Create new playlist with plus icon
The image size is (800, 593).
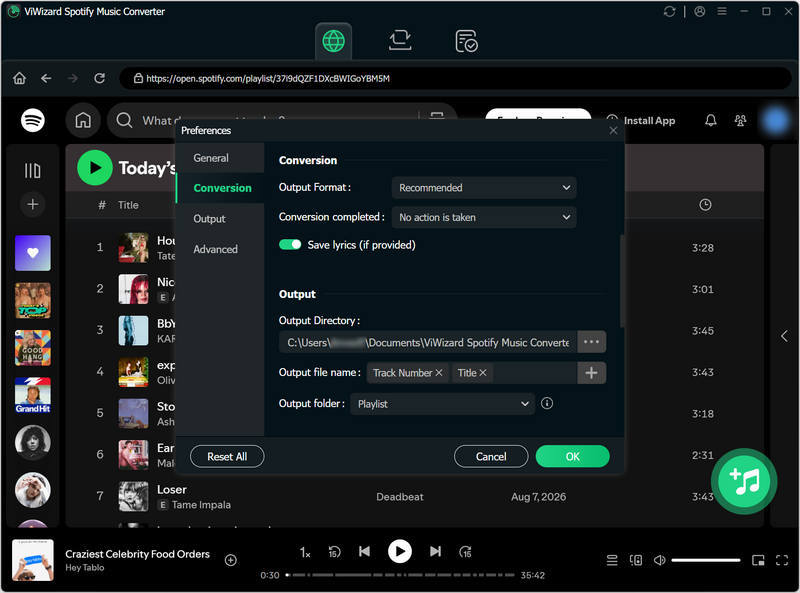(x=33, y=204)
